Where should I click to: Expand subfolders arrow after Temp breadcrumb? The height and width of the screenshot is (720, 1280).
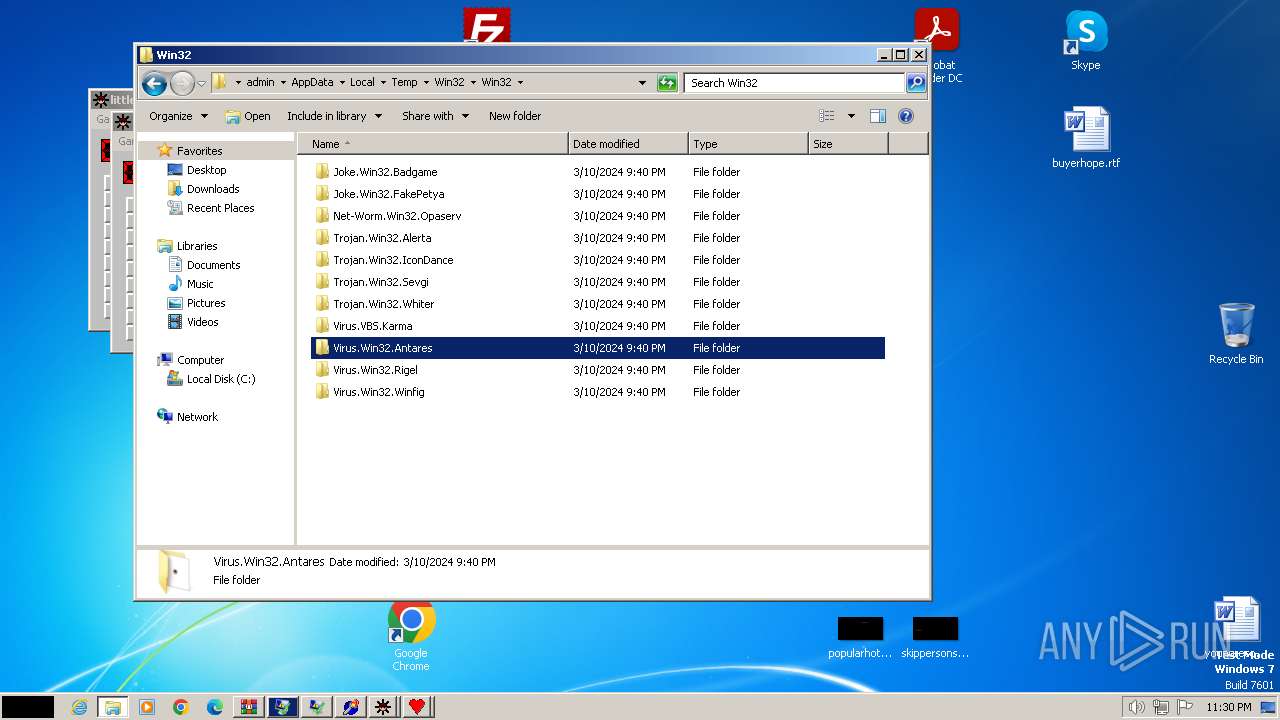point(426,83)
